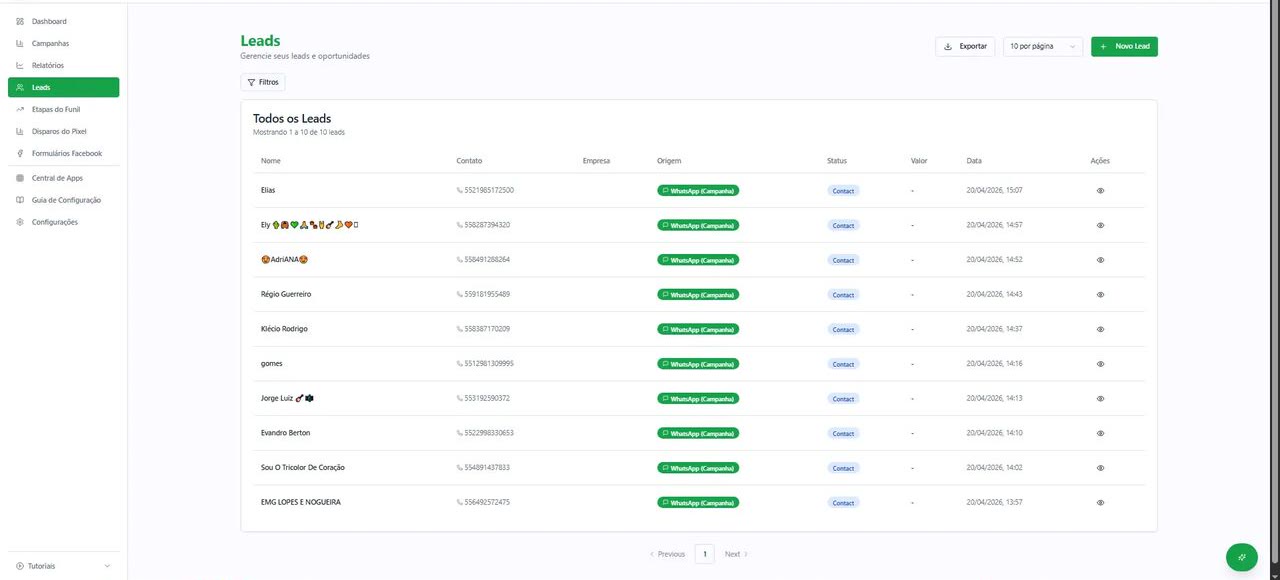Click eye icon for EMG LOPES E NOGUEIRA
1280x580 pixels.
coord(1100,503)
